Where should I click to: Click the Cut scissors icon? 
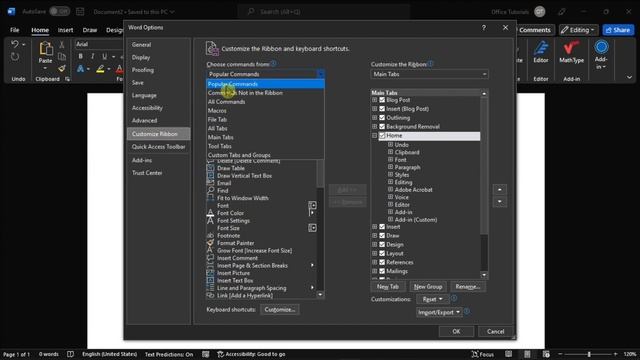click(x=62, y=44)
